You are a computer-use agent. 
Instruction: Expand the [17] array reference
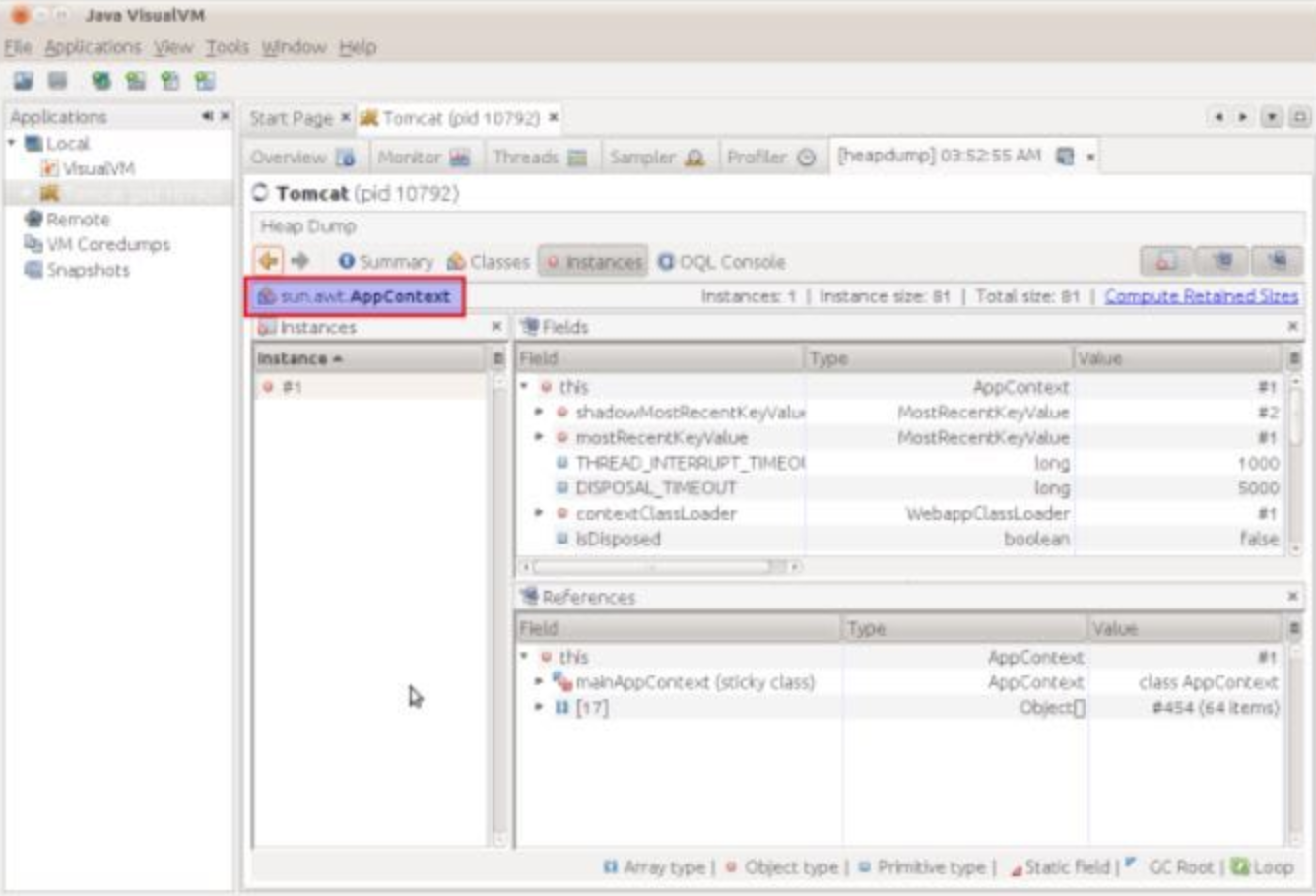[x=539, y=707]
